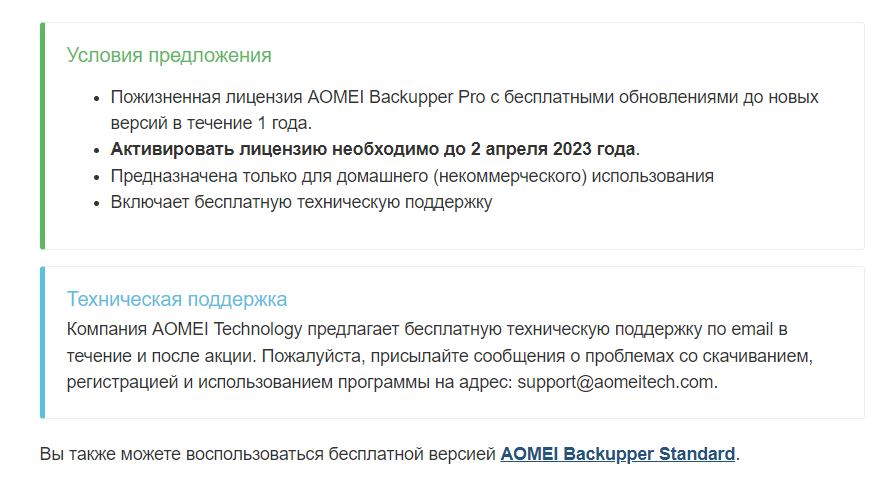The width and height of the screenshot is (883, 478).
Task: Click the bullet marker before "Включает бесплатную"
Action: [96, 203]
